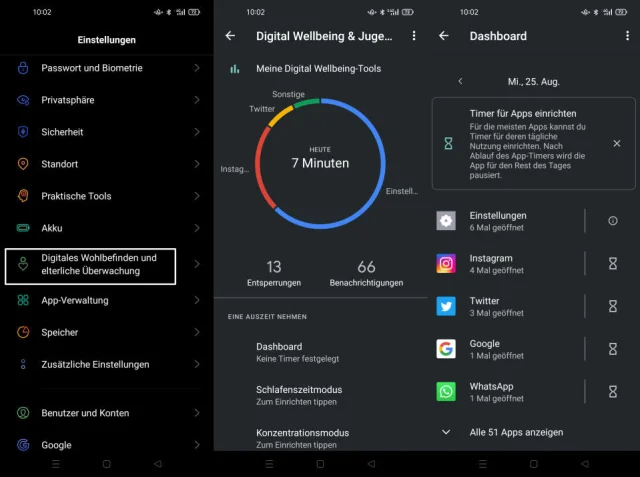The width and height of the screenshot is (640, 477).
Task: Tap the Privatsphäre eye icon
Action: pos(23,100)
